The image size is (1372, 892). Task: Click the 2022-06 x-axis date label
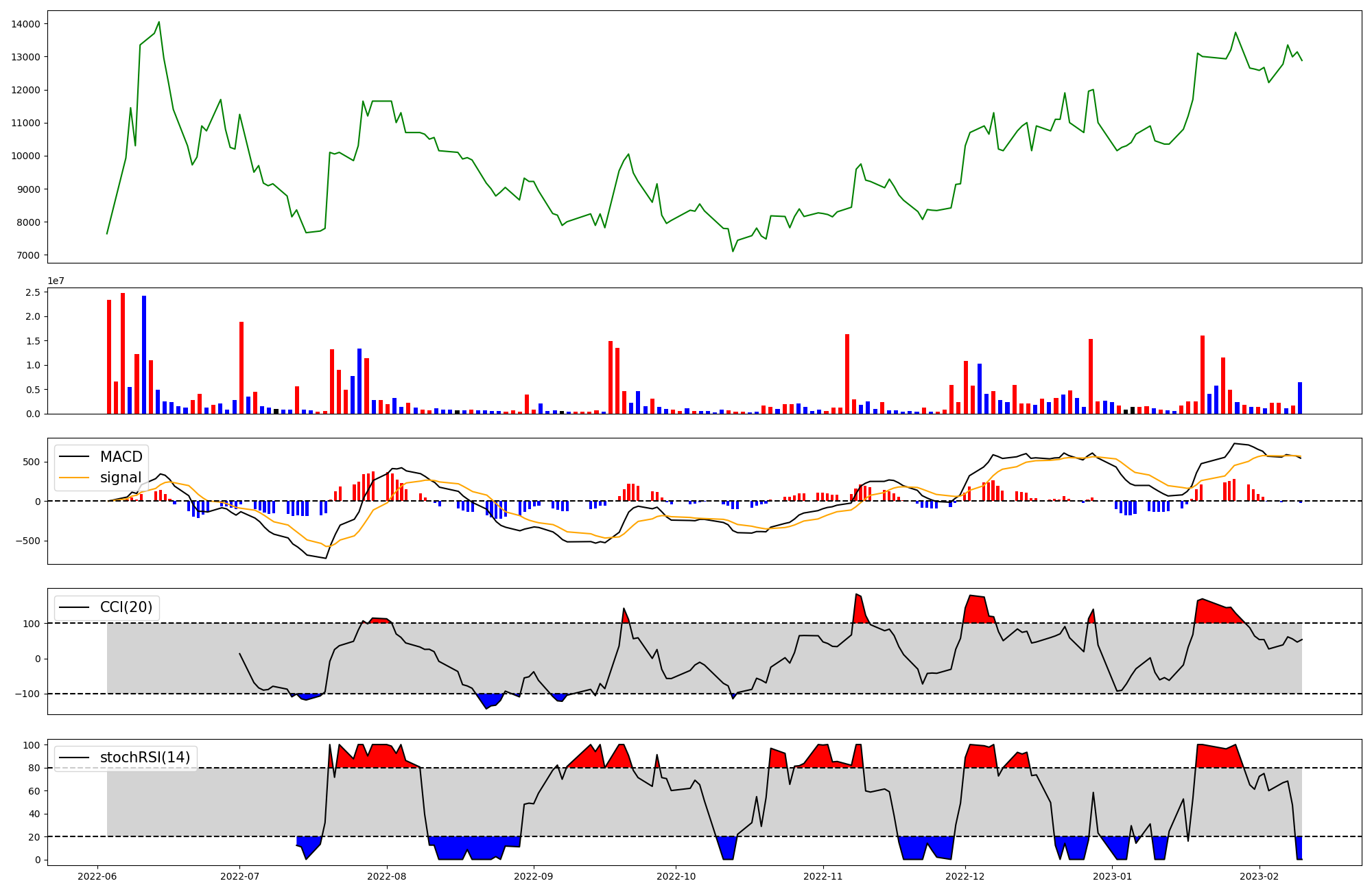97,876
